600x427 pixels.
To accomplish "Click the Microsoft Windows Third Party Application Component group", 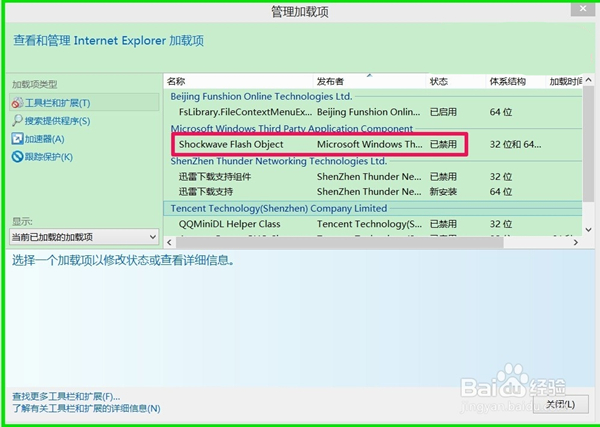I will pyautogui.click(x=292, y=128).
